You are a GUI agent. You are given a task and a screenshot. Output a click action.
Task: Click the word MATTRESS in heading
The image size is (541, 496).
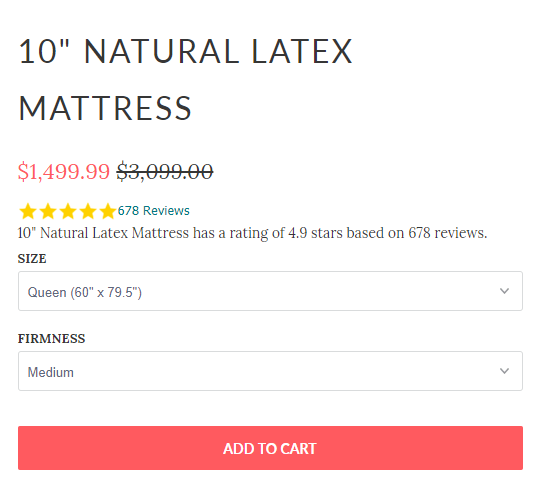(x=105, y=108)
